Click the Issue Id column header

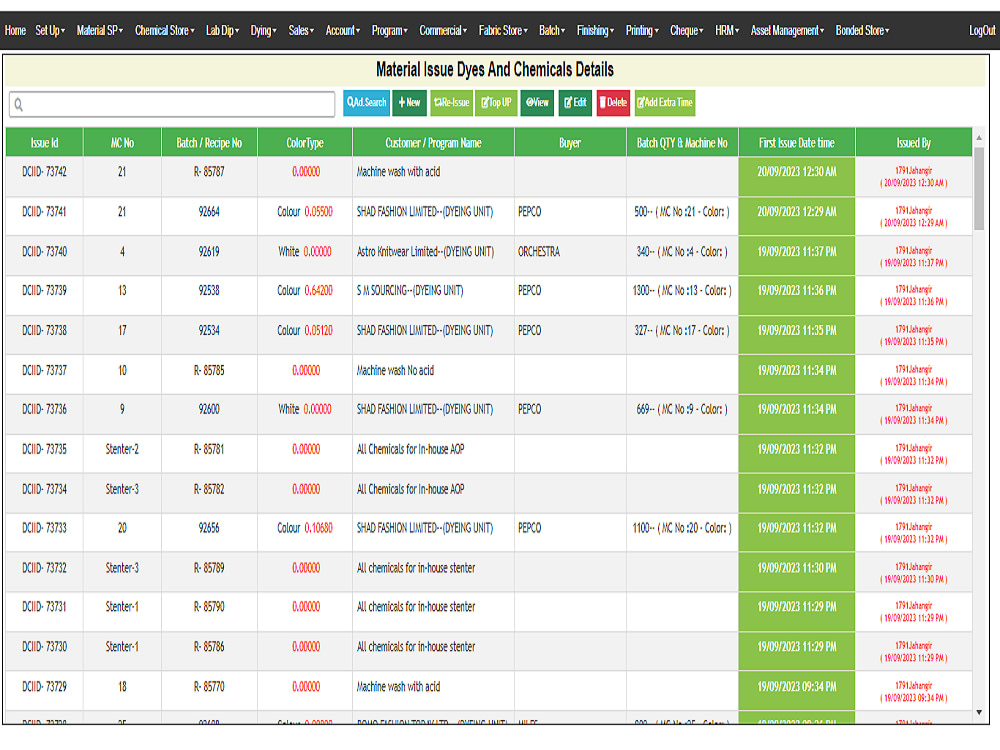[45, 142]
